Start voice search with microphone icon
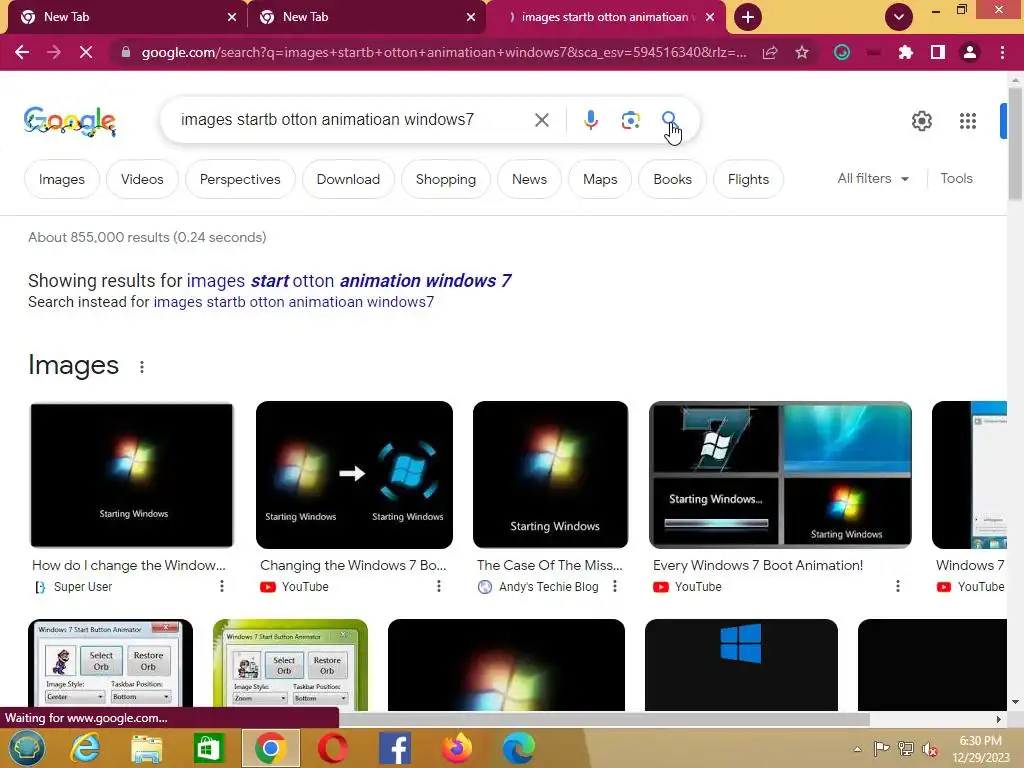The height and width of the screenshot is (768, 1024). click(590, 120)
